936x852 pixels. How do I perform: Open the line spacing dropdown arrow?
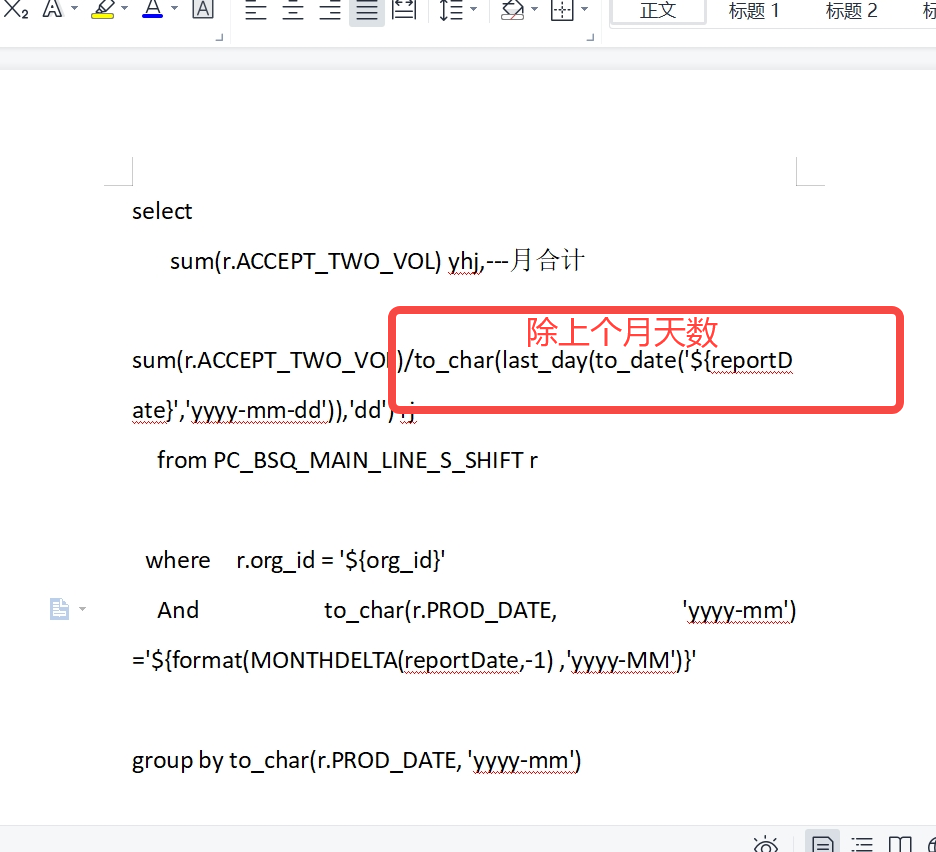coord(474,8)
